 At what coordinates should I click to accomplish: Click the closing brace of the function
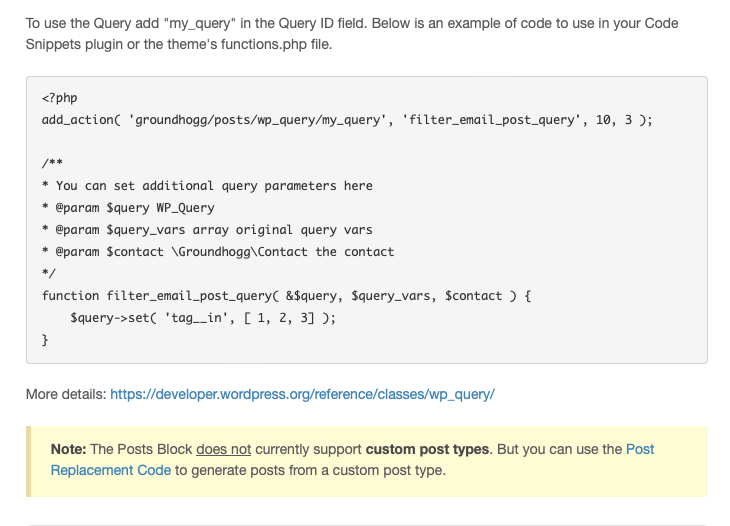tap(45, 340)
